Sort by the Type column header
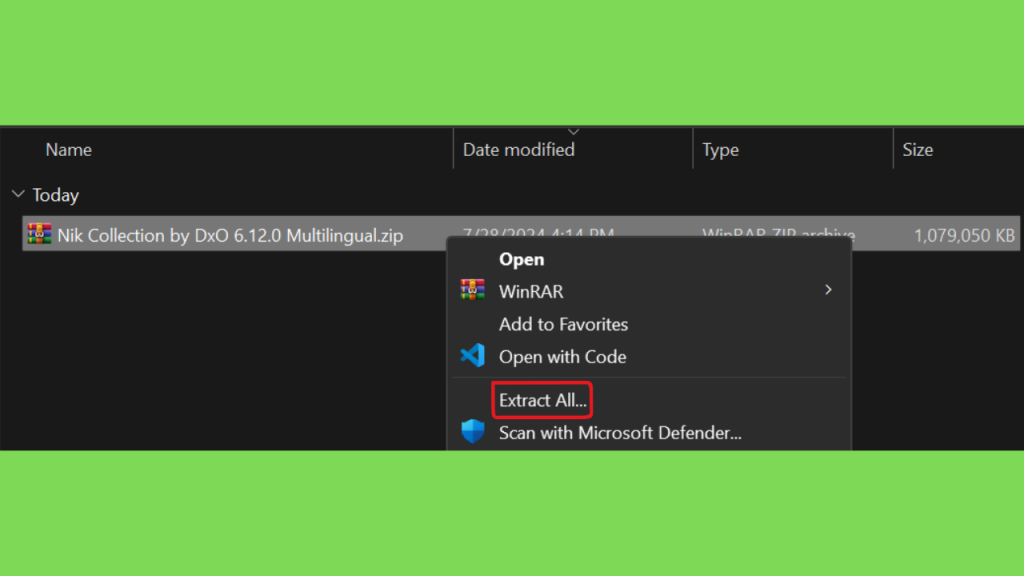 point(720,150)
